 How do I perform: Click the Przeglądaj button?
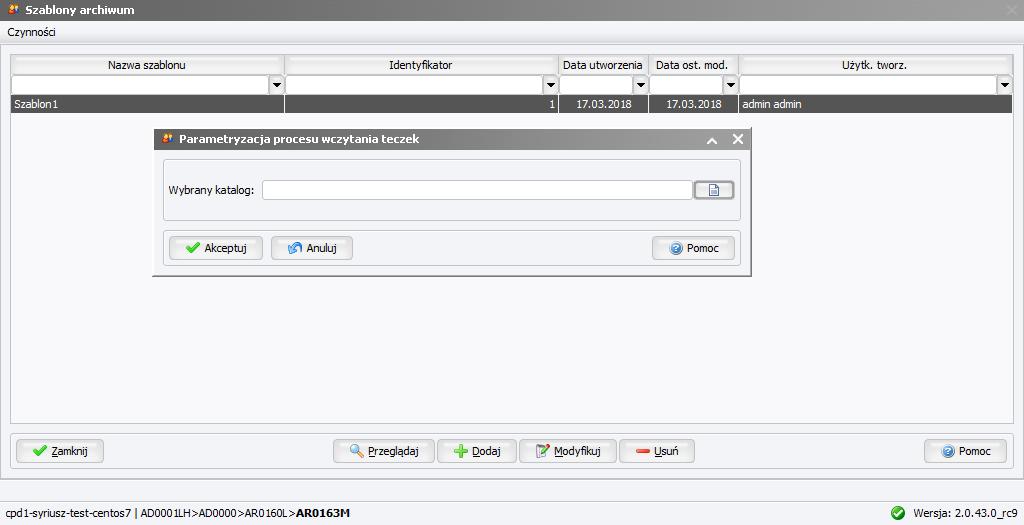[x=384, y=451]
